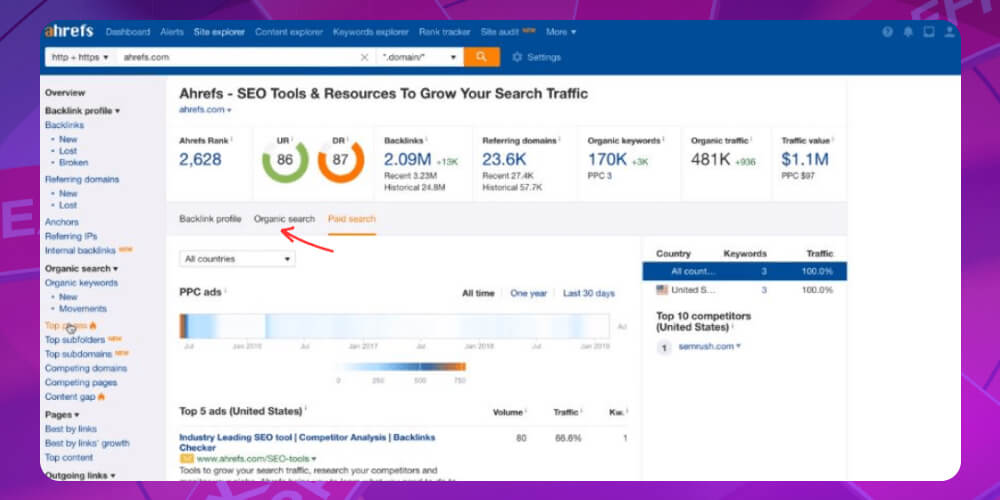Viewport: 1000px width, 500px height.
Task: Click the DR 87 orange gauge
Action: (x=341, y=159)
